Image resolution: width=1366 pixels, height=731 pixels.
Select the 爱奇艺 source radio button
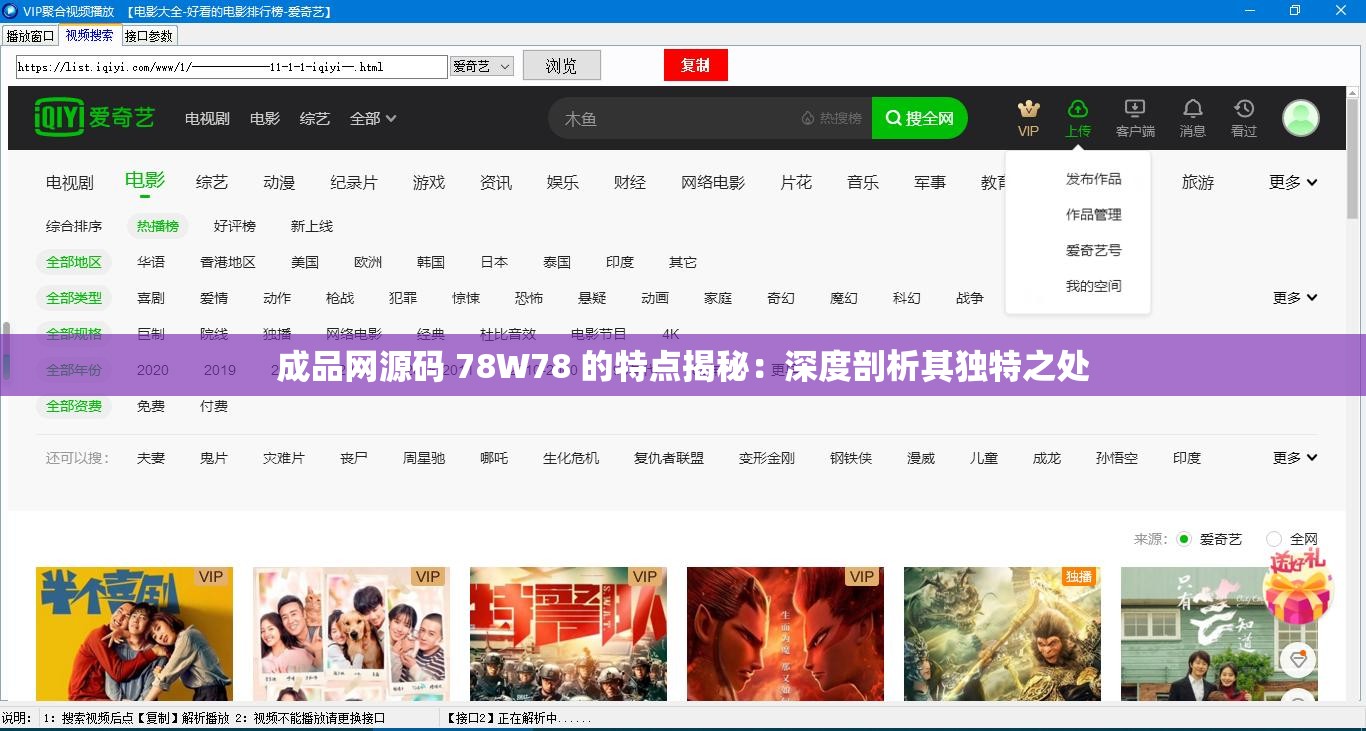pos(1185,538)
